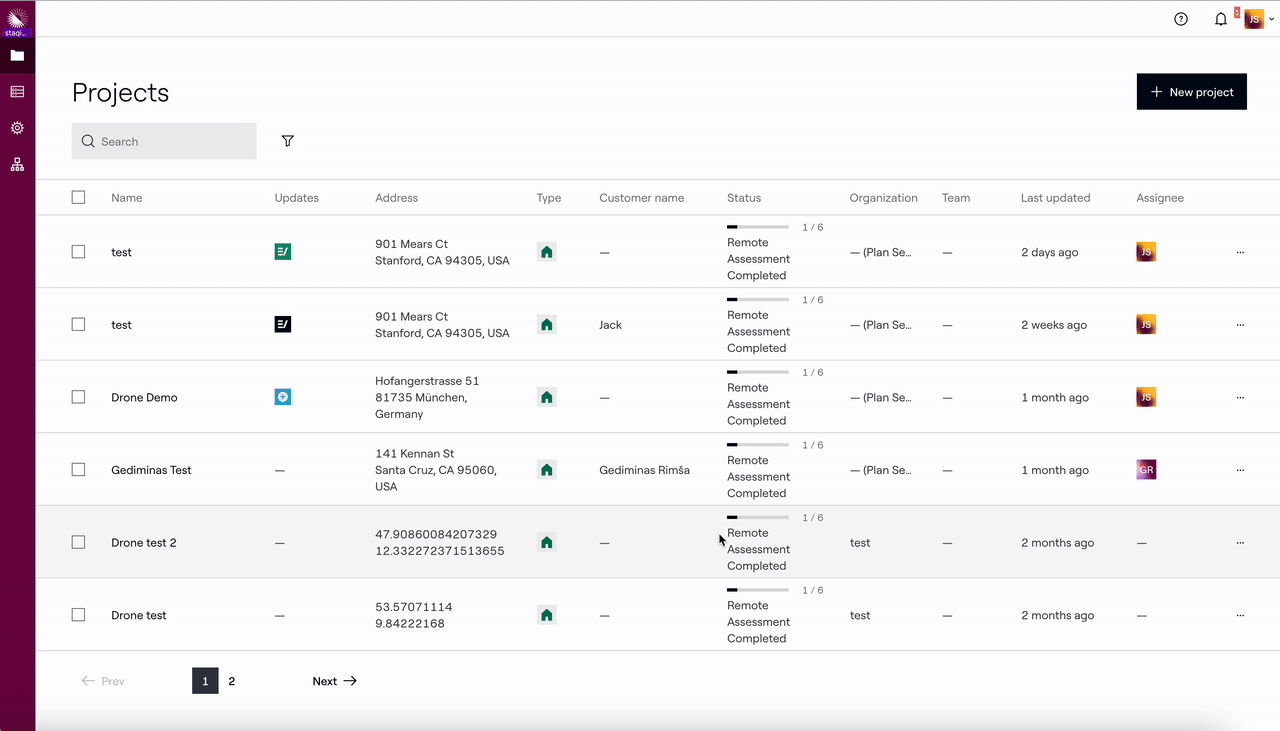Open the table list icon in the sidebar

17,92
